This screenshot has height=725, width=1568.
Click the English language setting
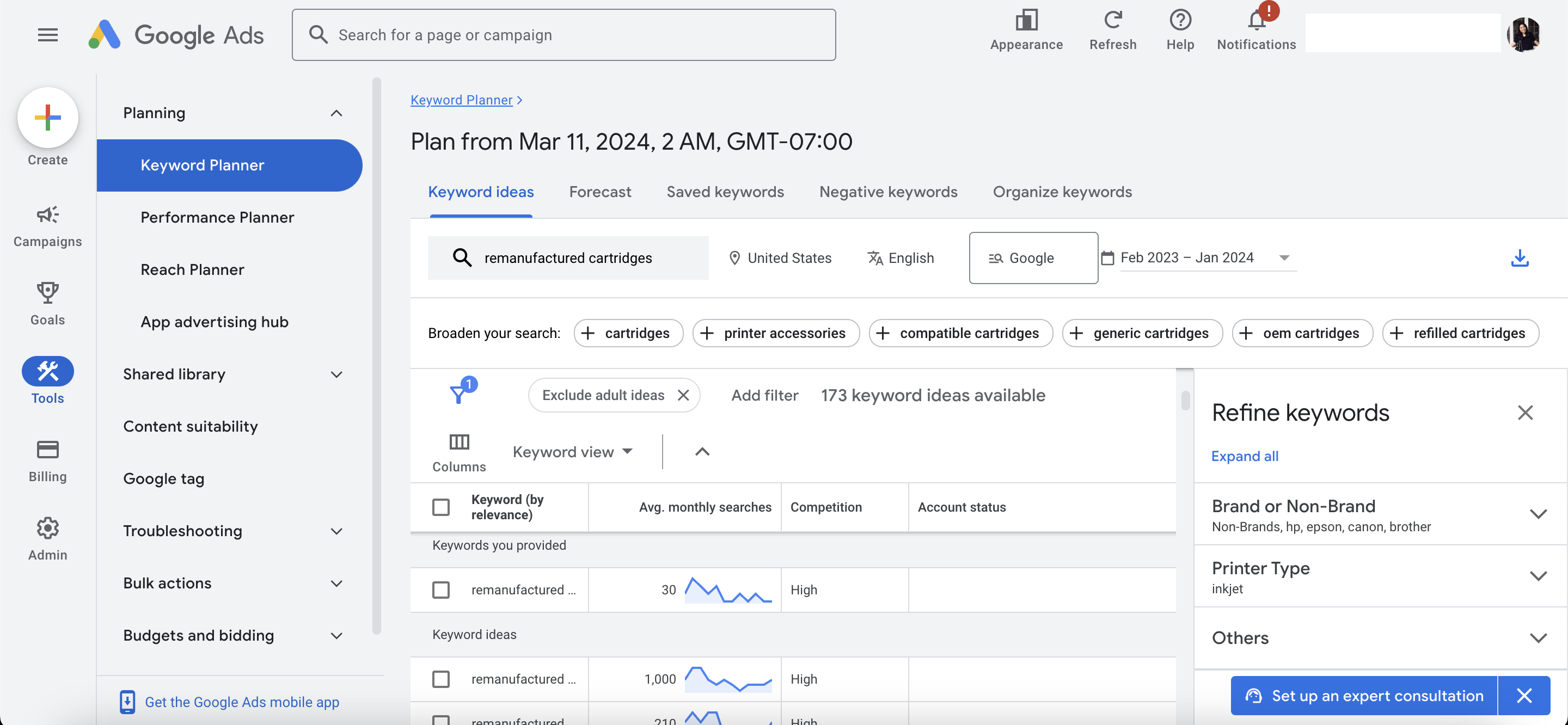pos(901,258)
